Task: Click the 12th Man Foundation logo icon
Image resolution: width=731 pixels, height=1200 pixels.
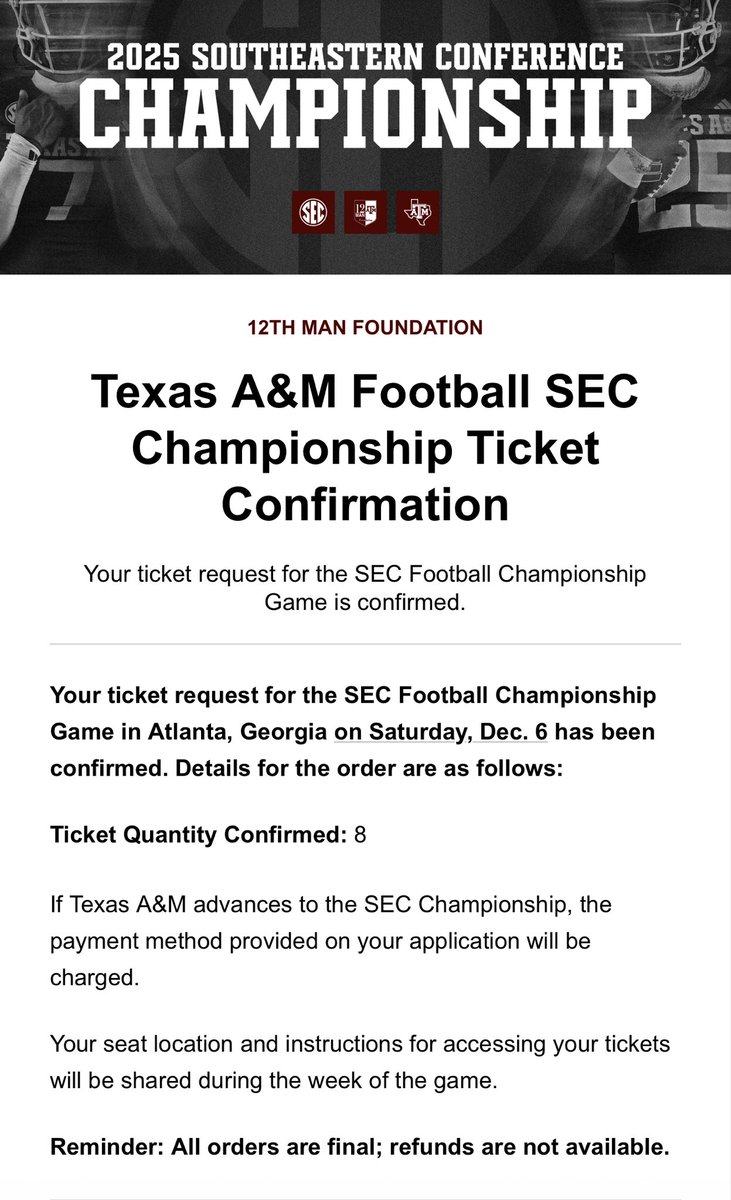Action: 365,212
